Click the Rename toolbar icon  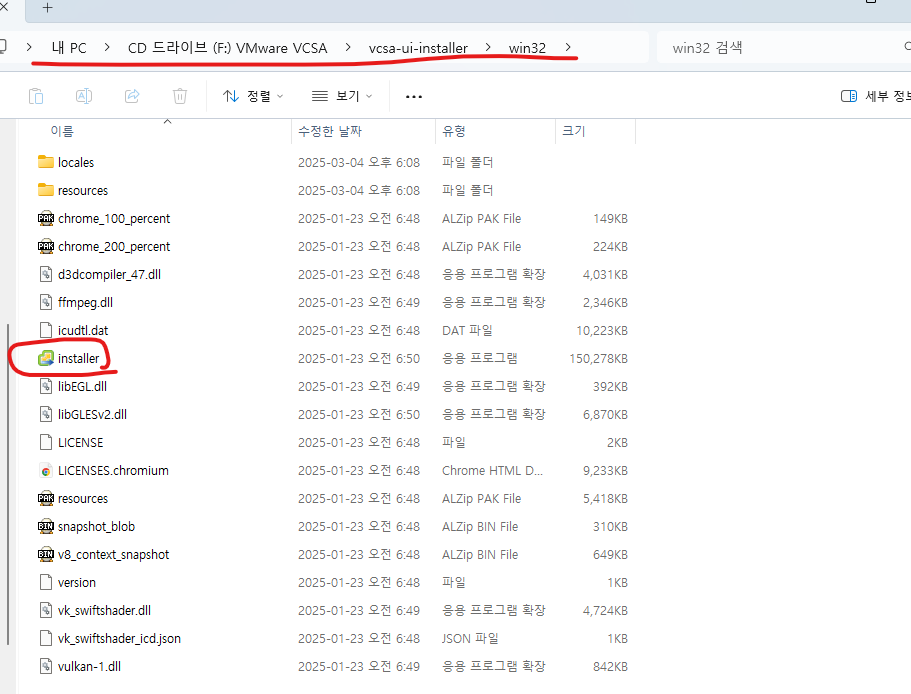coord(84,96)
